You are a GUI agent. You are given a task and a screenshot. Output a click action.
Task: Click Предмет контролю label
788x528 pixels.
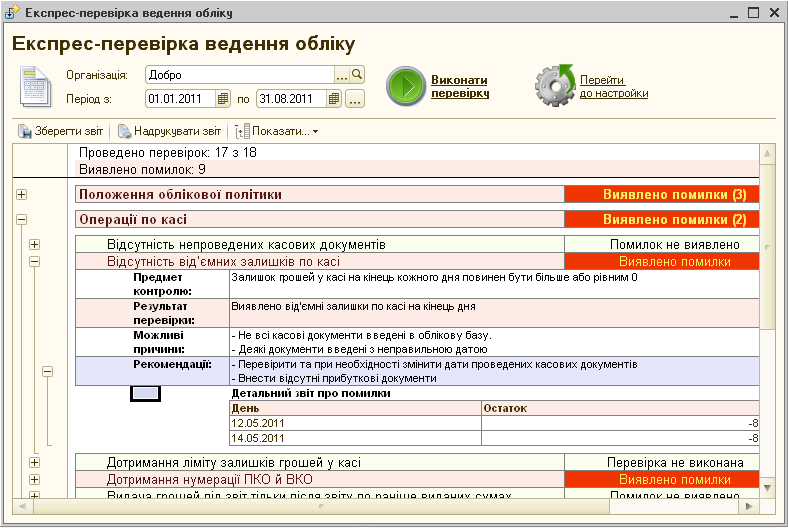(x=162, y=284)
